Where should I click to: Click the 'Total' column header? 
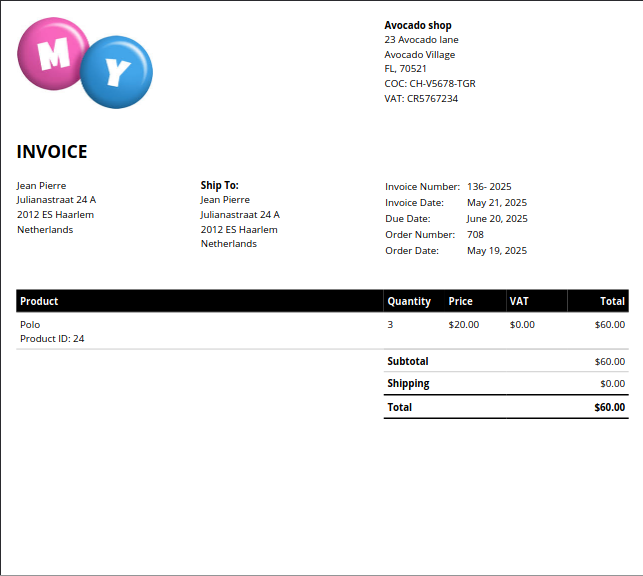tap(612, 301)
